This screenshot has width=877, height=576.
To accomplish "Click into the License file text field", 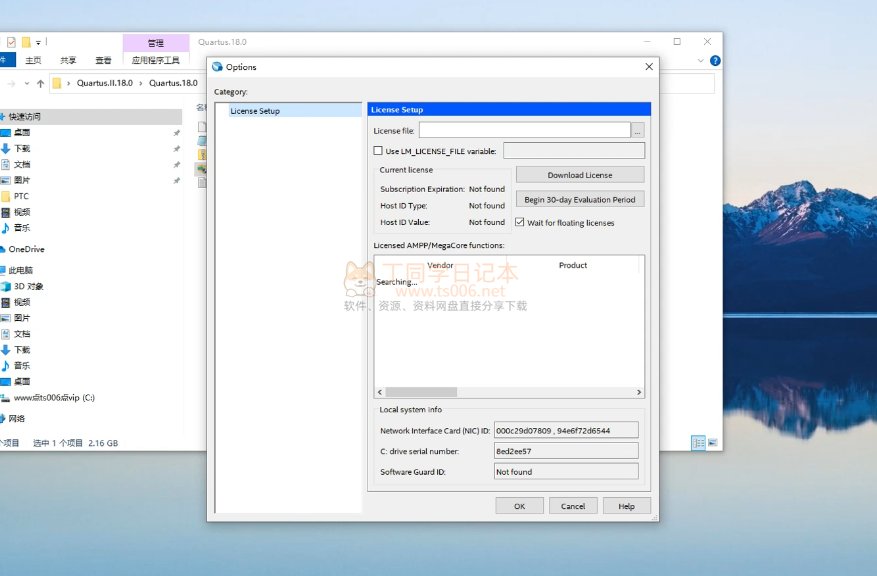I will pos(524,130).
